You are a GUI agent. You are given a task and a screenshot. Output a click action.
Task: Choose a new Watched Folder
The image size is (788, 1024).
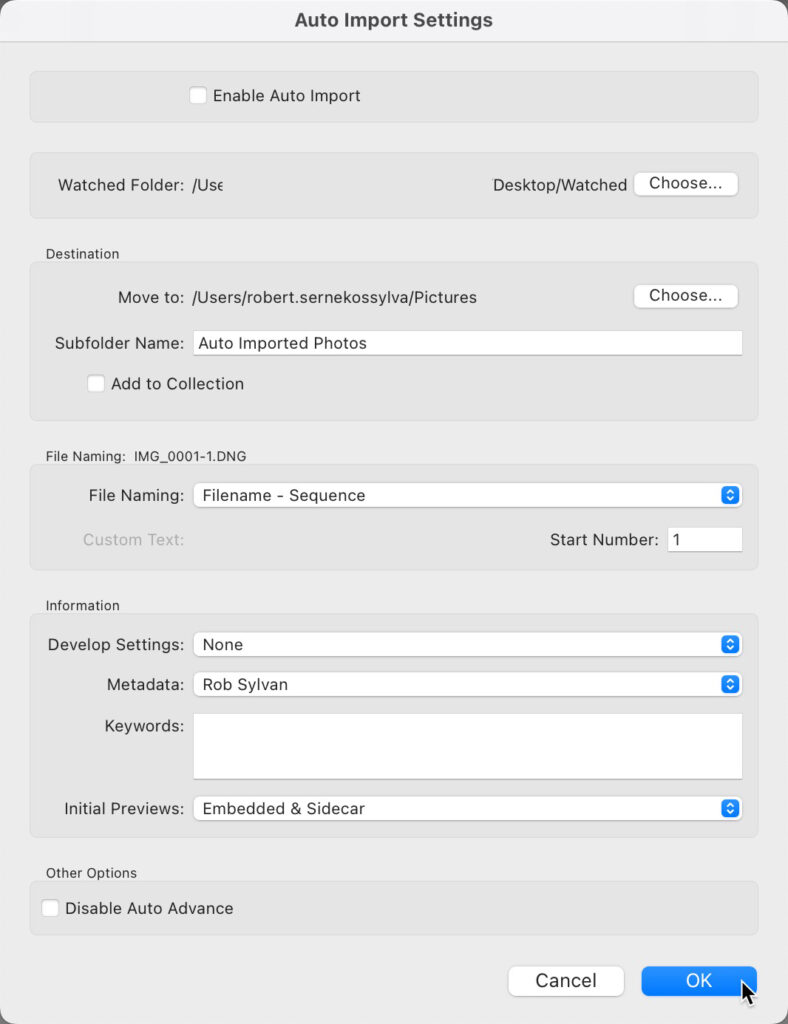(x=686, y=184)
